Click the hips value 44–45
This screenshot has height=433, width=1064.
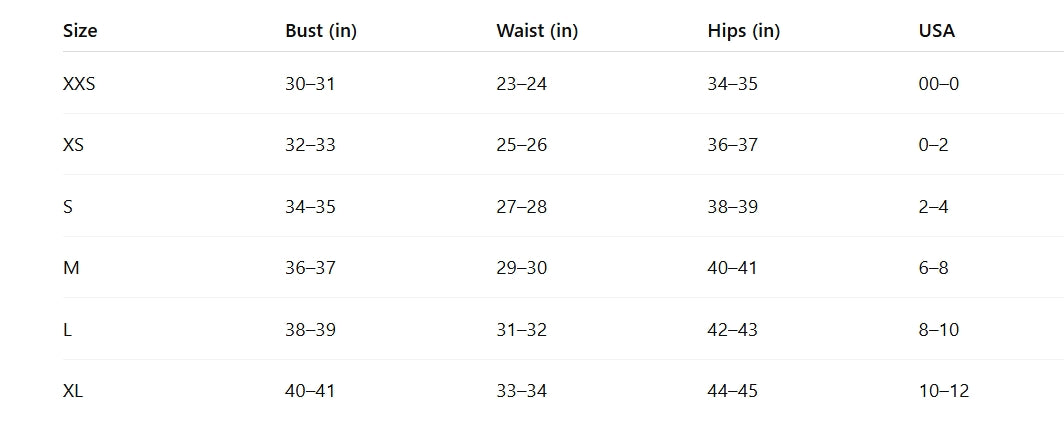[732, 391]
